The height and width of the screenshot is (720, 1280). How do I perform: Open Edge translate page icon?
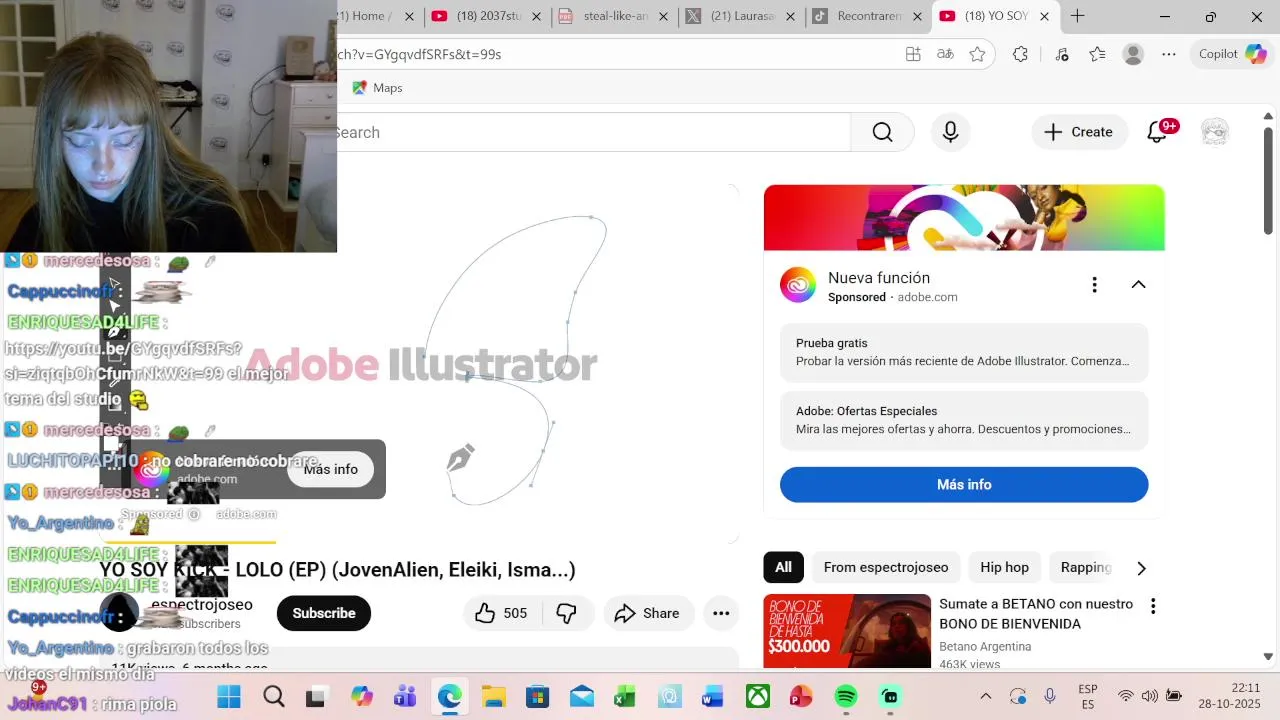click(x=945, y=54)
